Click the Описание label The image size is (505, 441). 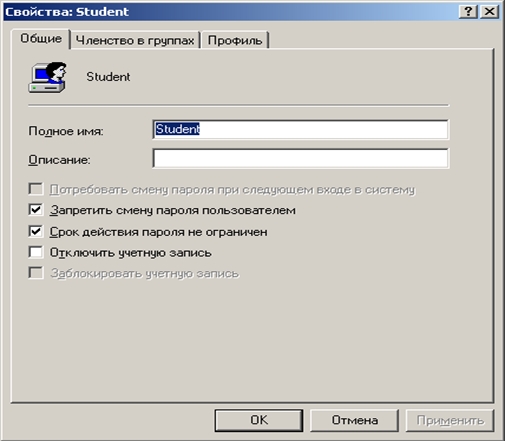tap(59, 160)
